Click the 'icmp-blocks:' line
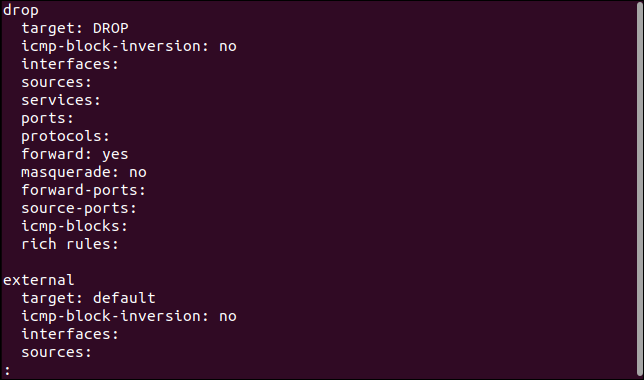The image size is (644, 380). [x=74, y=226]
